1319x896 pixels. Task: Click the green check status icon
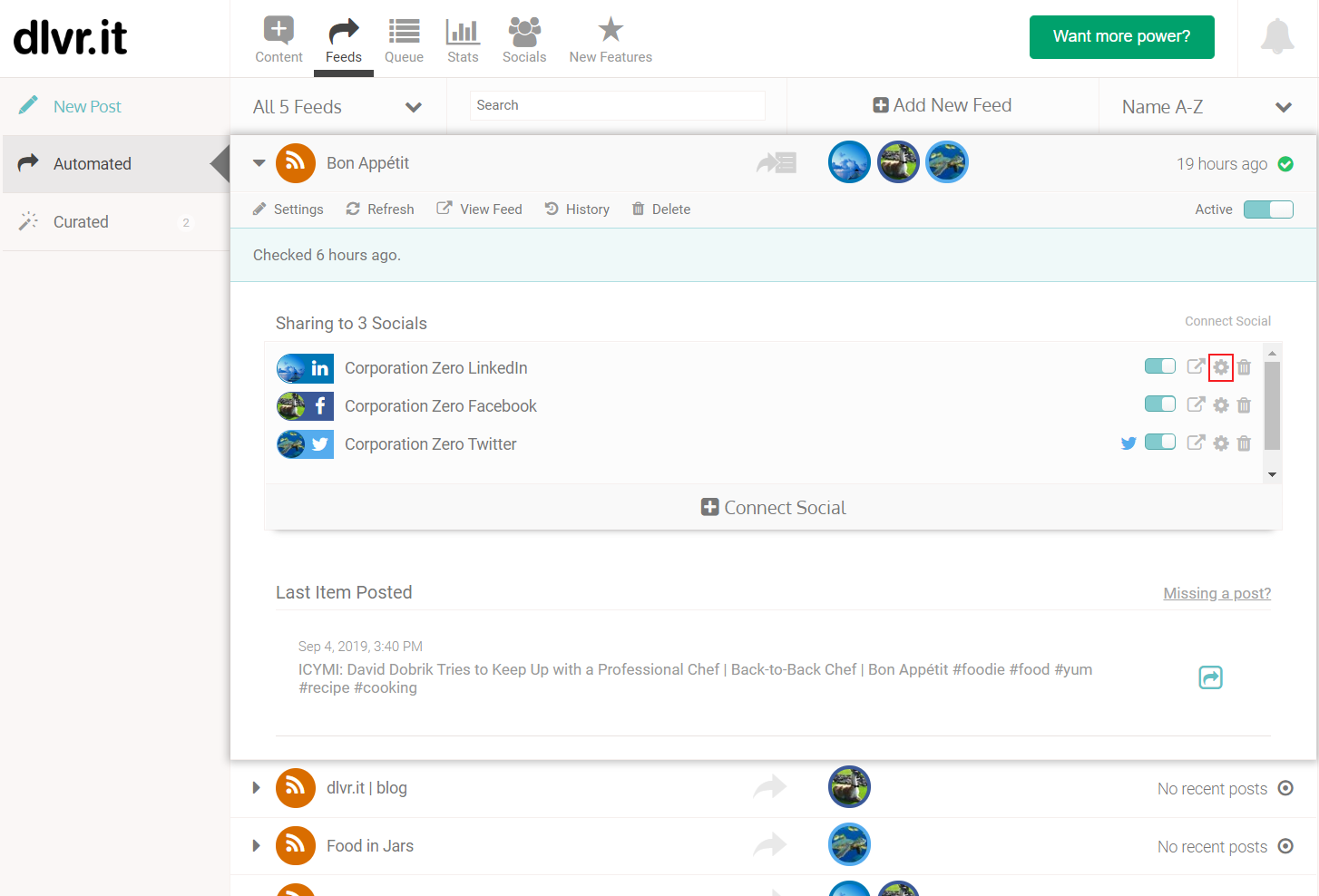coord(1285,164)
